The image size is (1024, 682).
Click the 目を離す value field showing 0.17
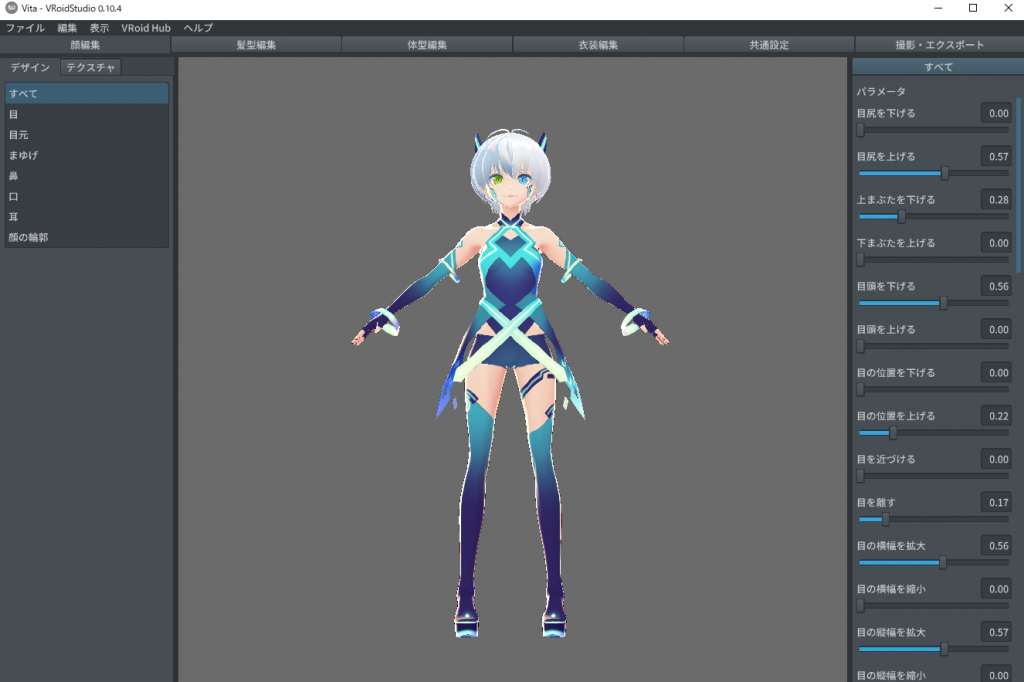coord(995,502)
